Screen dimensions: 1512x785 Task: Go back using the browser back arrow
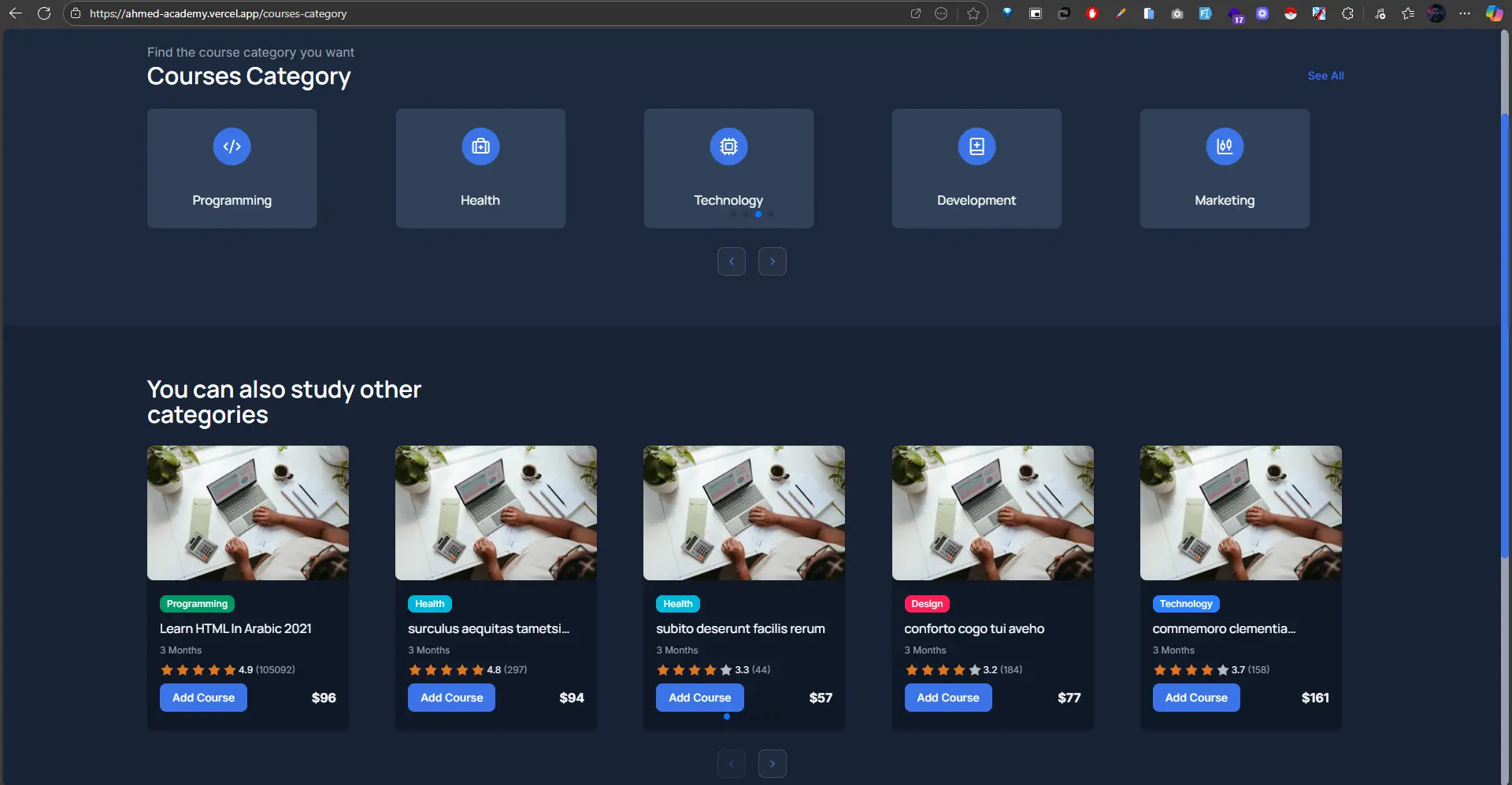click(x=15, y=13)
